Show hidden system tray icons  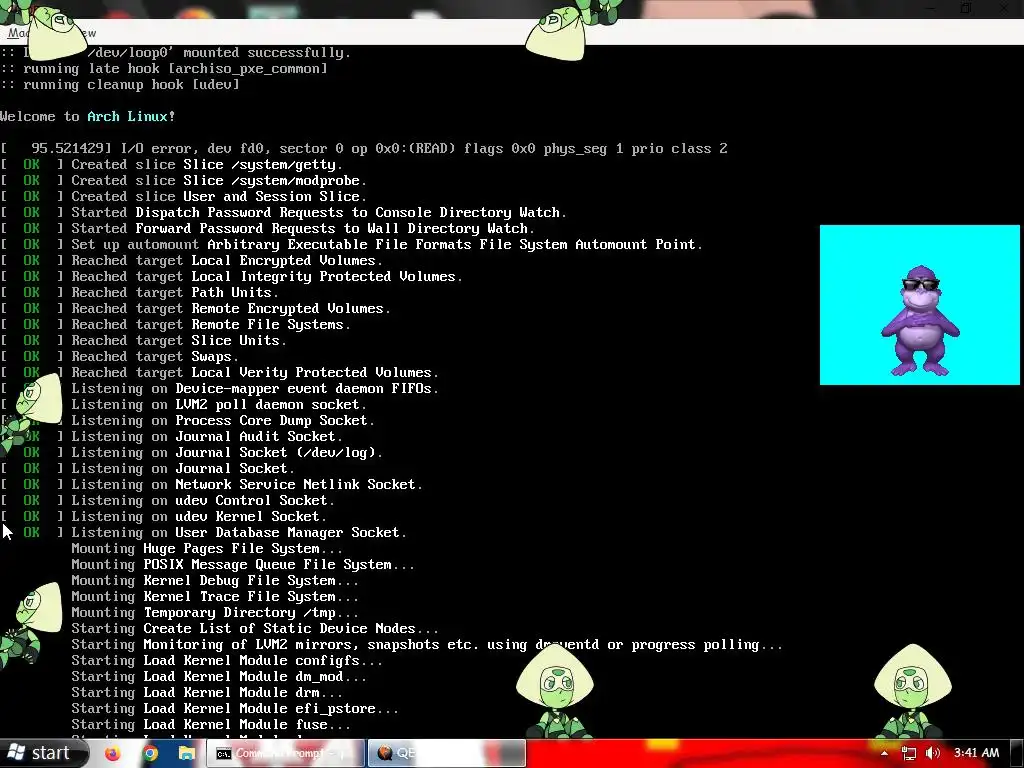click(884, 753)
